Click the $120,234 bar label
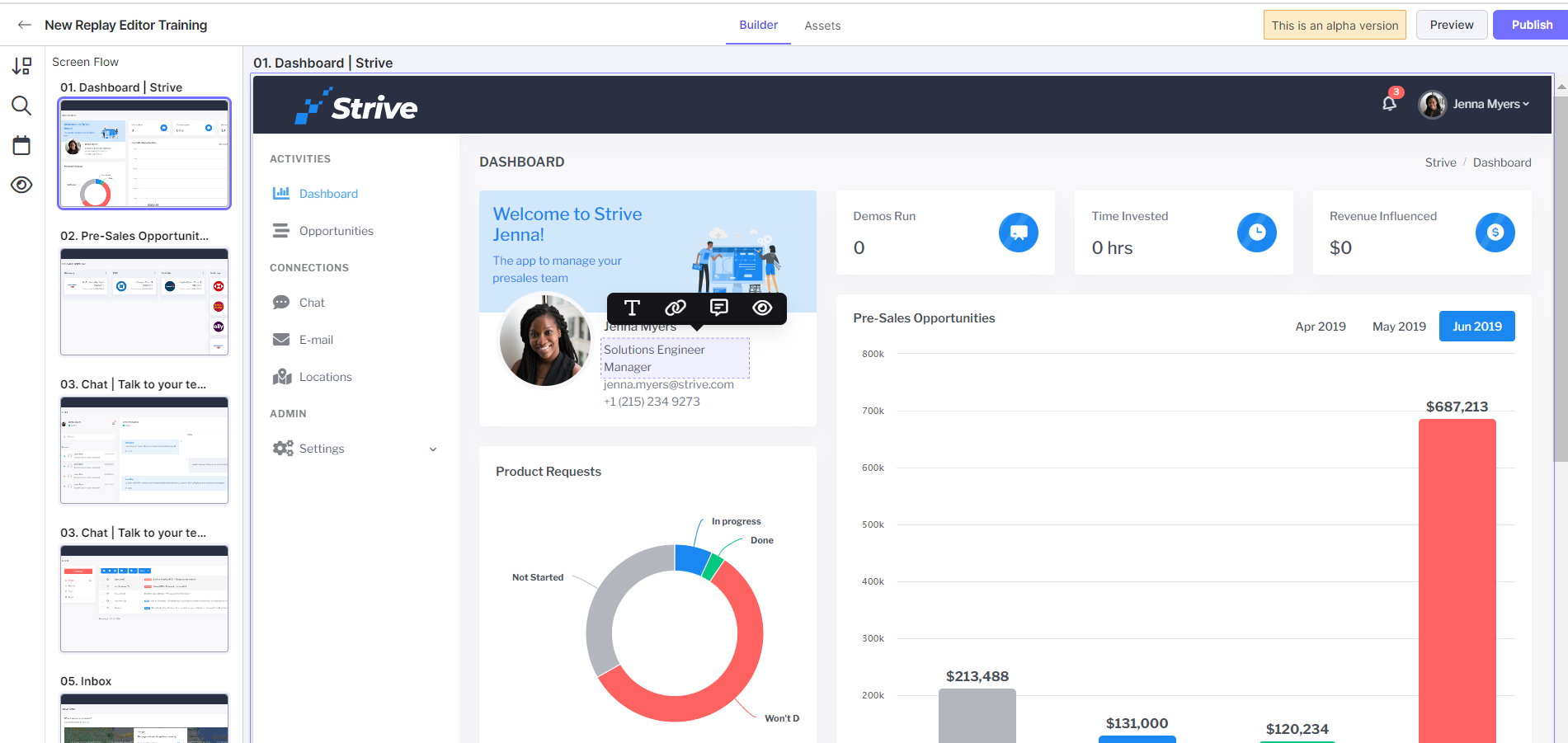 coord(1297,729)
